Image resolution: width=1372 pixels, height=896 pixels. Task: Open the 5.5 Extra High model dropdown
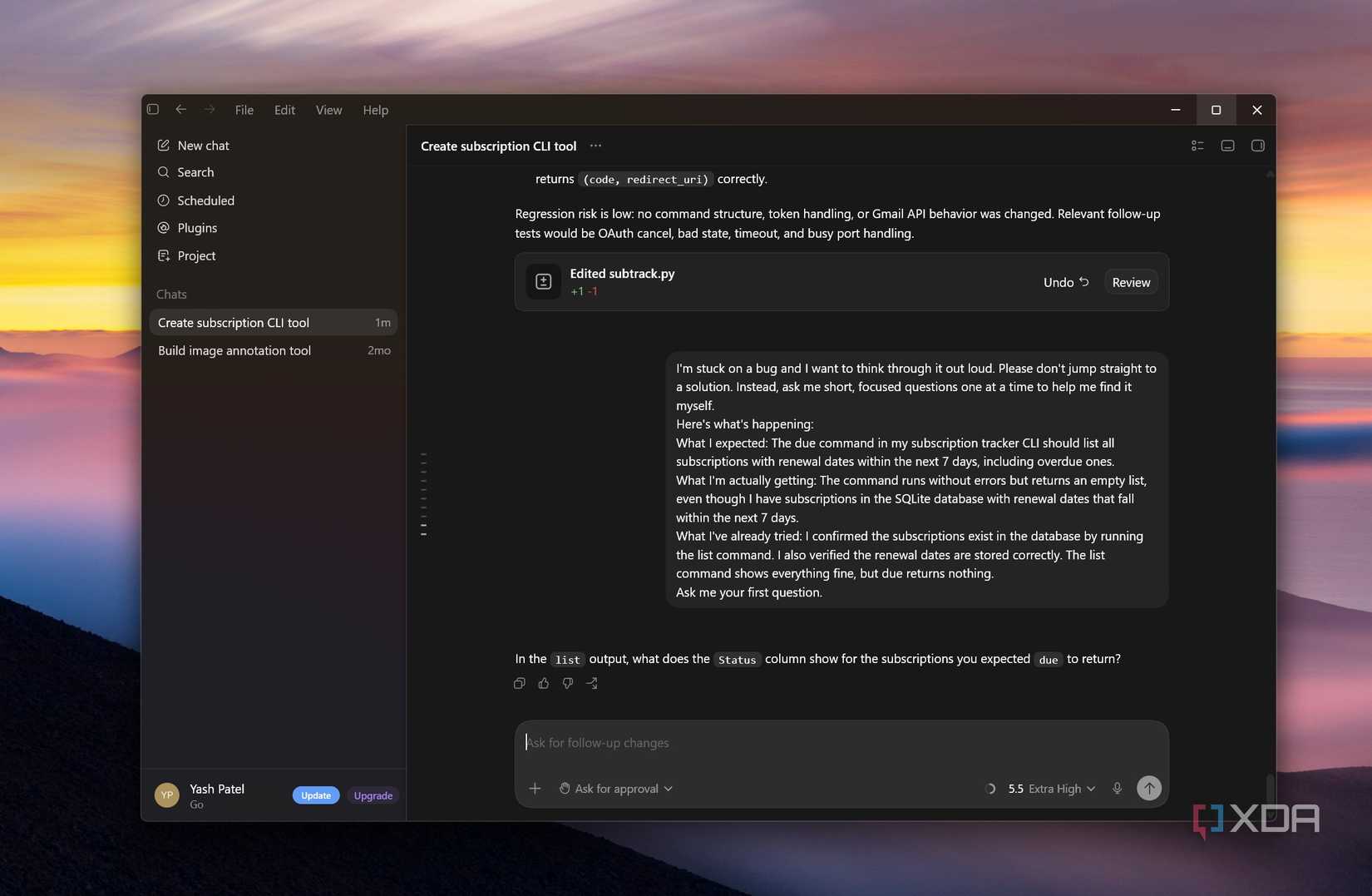click(x=1051, y=789)
